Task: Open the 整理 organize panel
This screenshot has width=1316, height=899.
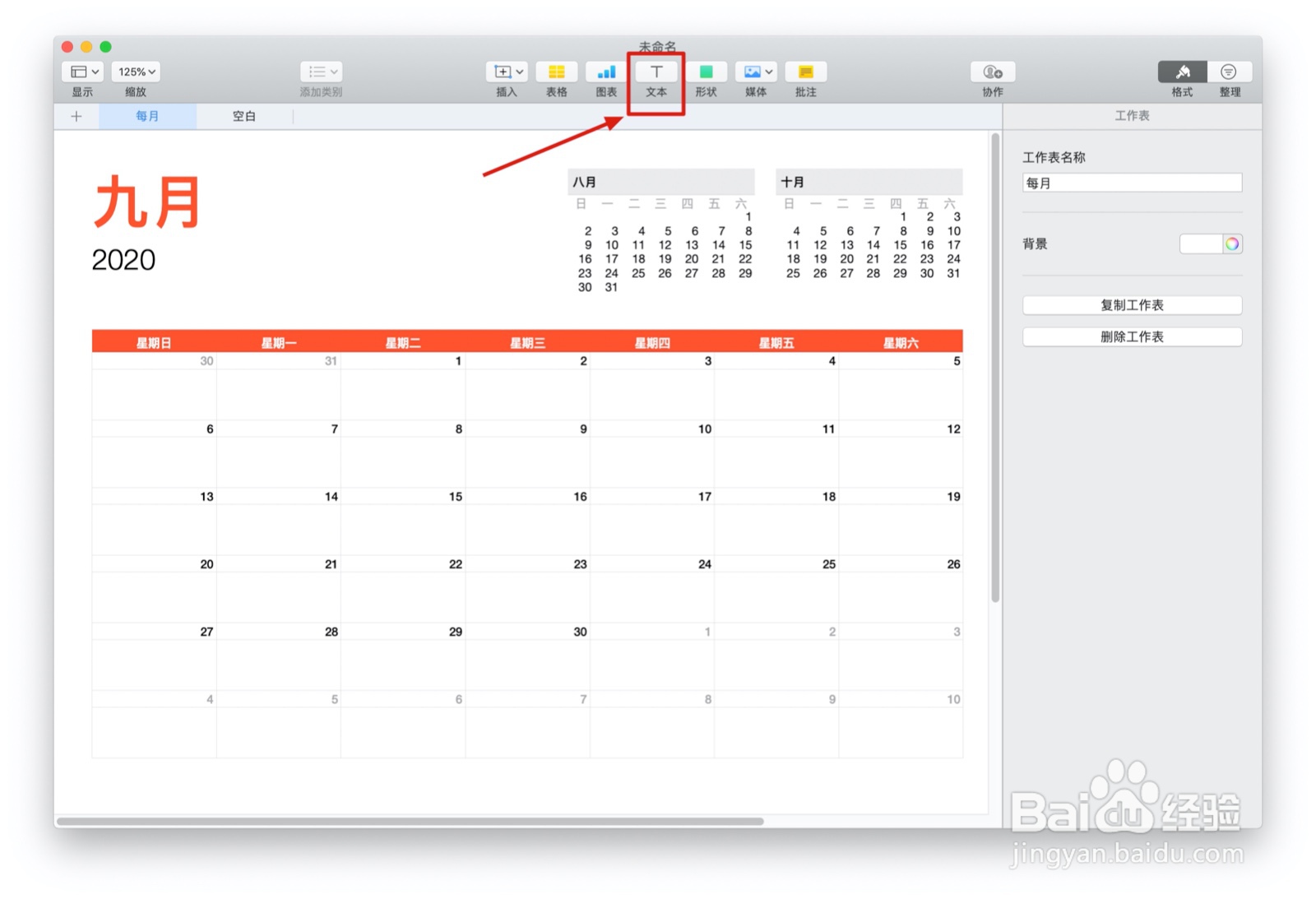Action: click(x=1229, y=72)
